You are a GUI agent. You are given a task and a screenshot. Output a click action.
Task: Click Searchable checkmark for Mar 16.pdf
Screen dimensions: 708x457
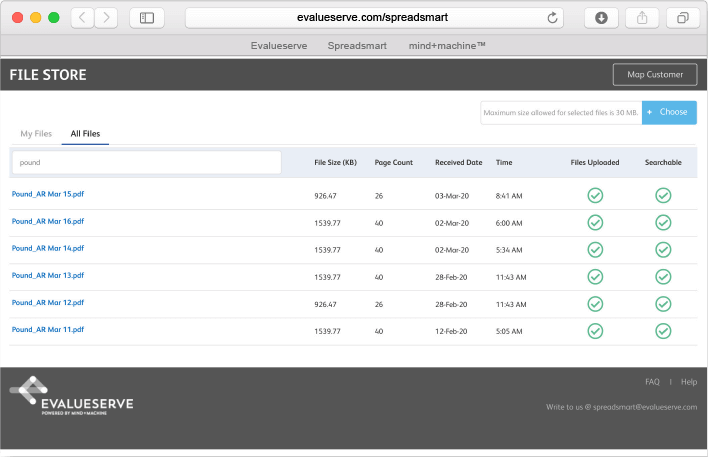pyautogui.click(x=663, y=223)
